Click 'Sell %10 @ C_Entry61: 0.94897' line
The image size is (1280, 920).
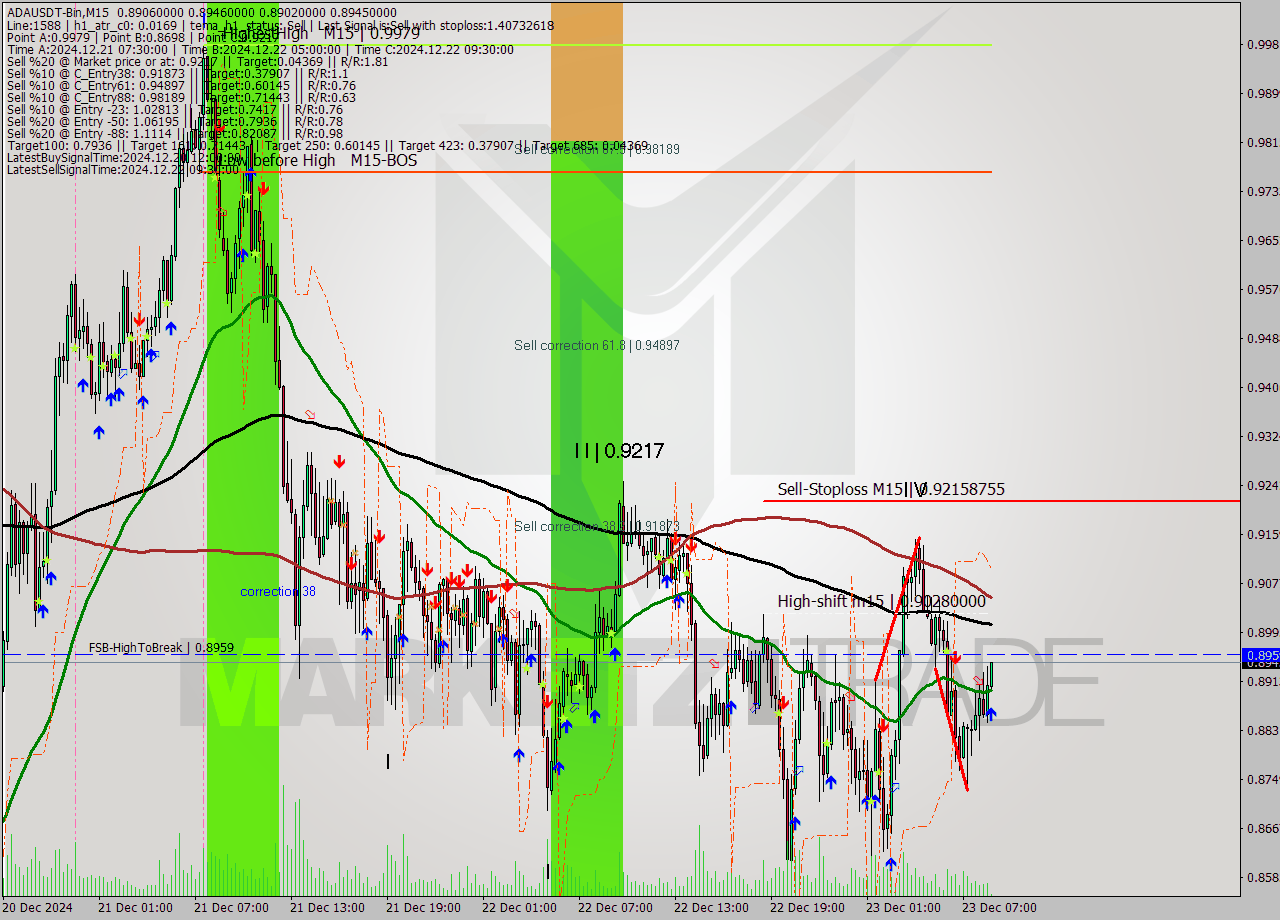coord(181,85)
